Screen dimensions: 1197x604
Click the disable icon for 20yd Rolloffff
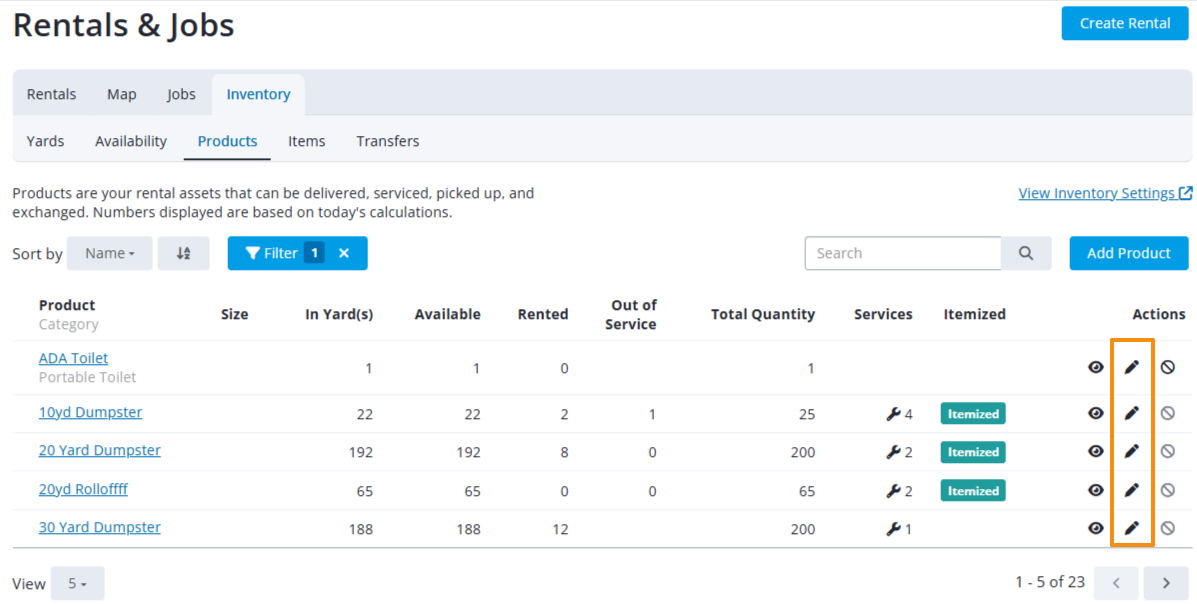point(1167,490)
